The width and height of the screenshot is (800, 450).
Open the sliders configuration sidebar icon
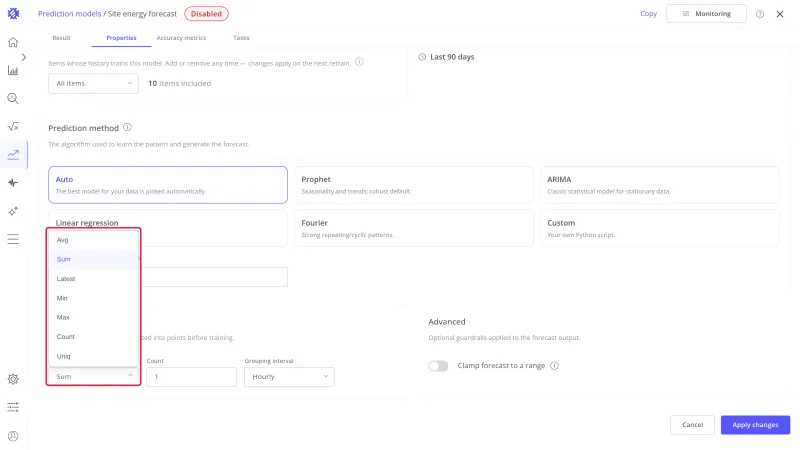pyautogui.click(x=13, y=407)
